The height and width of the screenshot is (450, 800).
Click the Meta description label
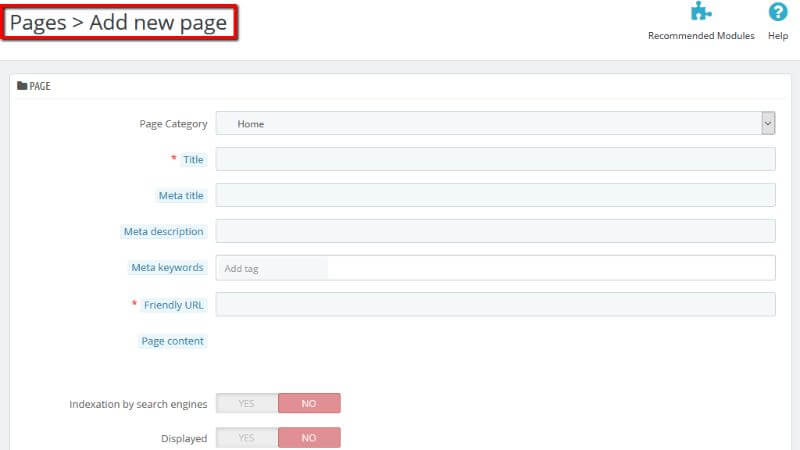163,232
